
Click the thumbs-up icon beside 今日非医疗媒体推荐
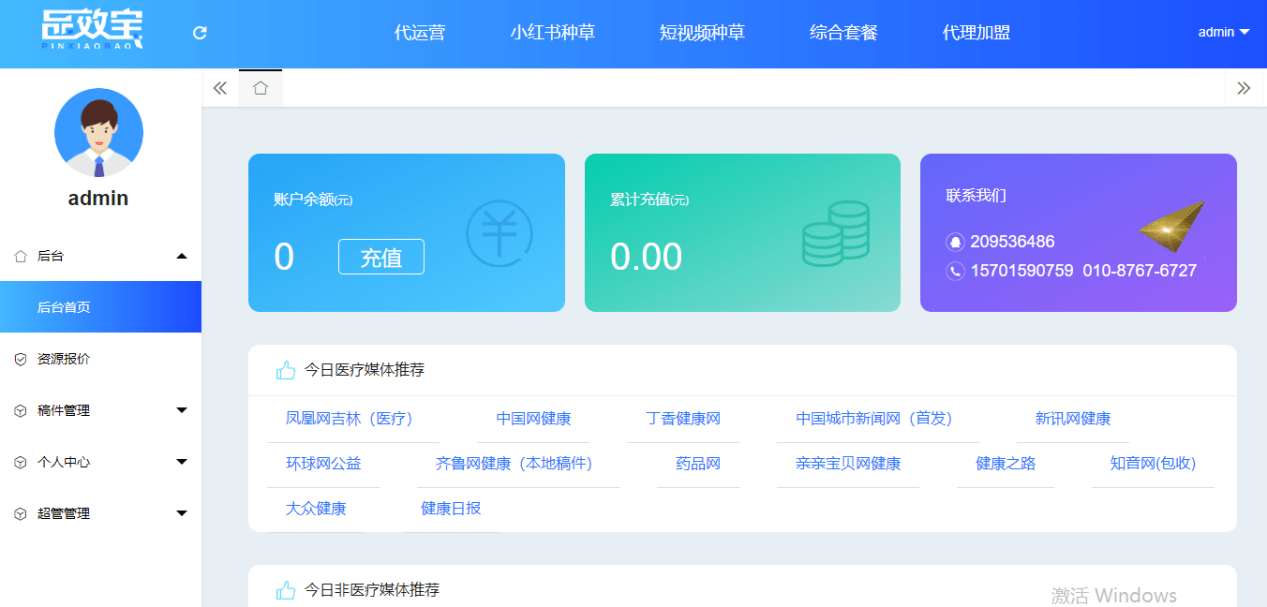(x=284, y=591)
